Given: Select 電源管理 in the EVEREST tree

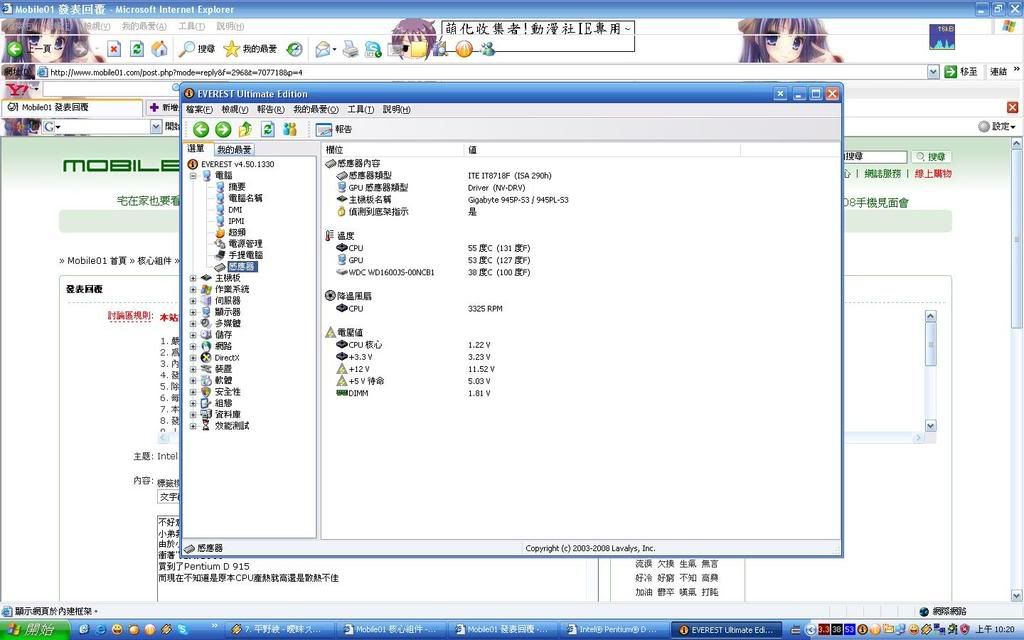Looking at the screenshot, I should [245, 244].
